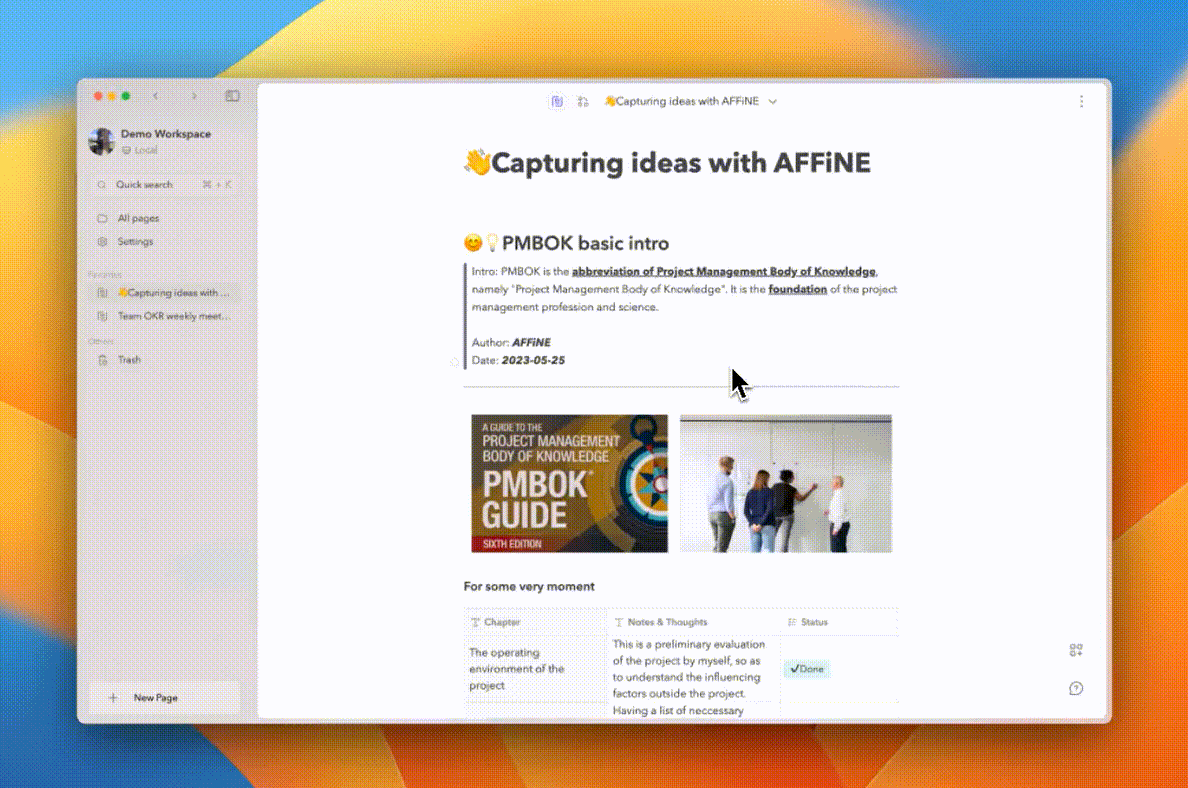Click the Status column header
The width and height of the screenshot is (1188, 788).
coord(839,622)
